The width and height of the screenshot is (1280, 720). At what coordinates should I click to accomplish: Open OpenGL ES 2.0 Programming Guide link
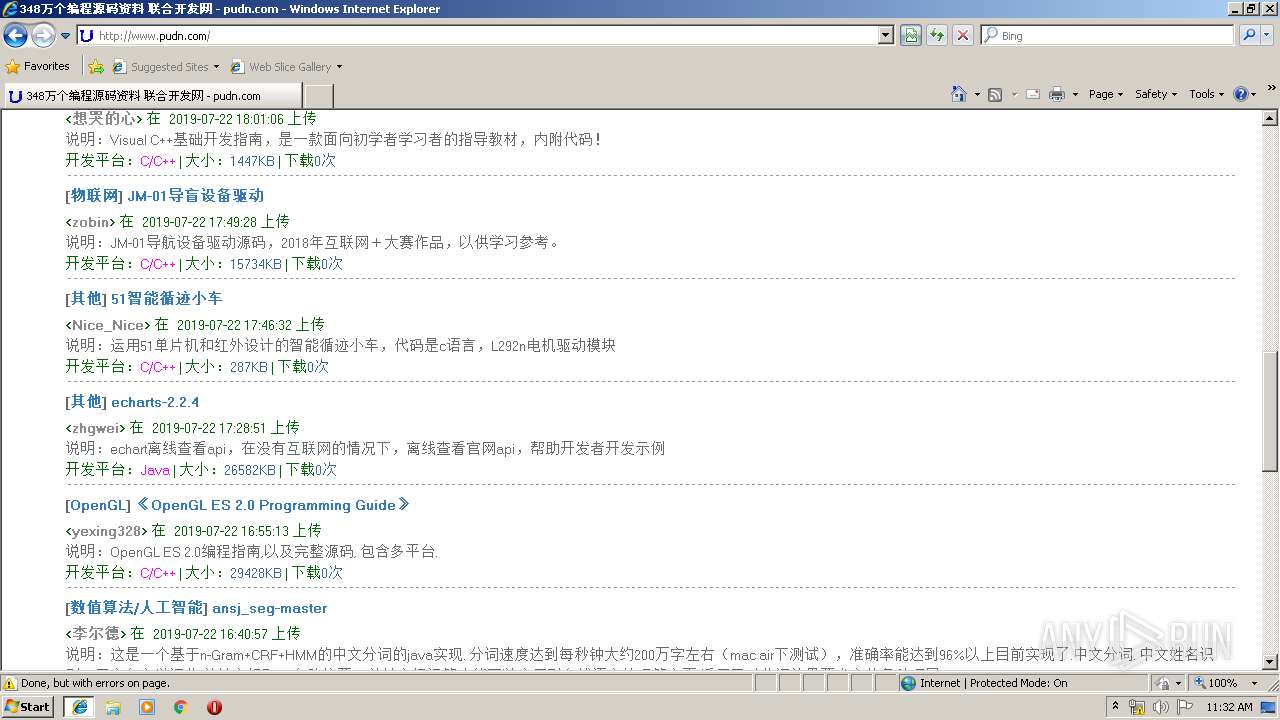click(273, 505)
